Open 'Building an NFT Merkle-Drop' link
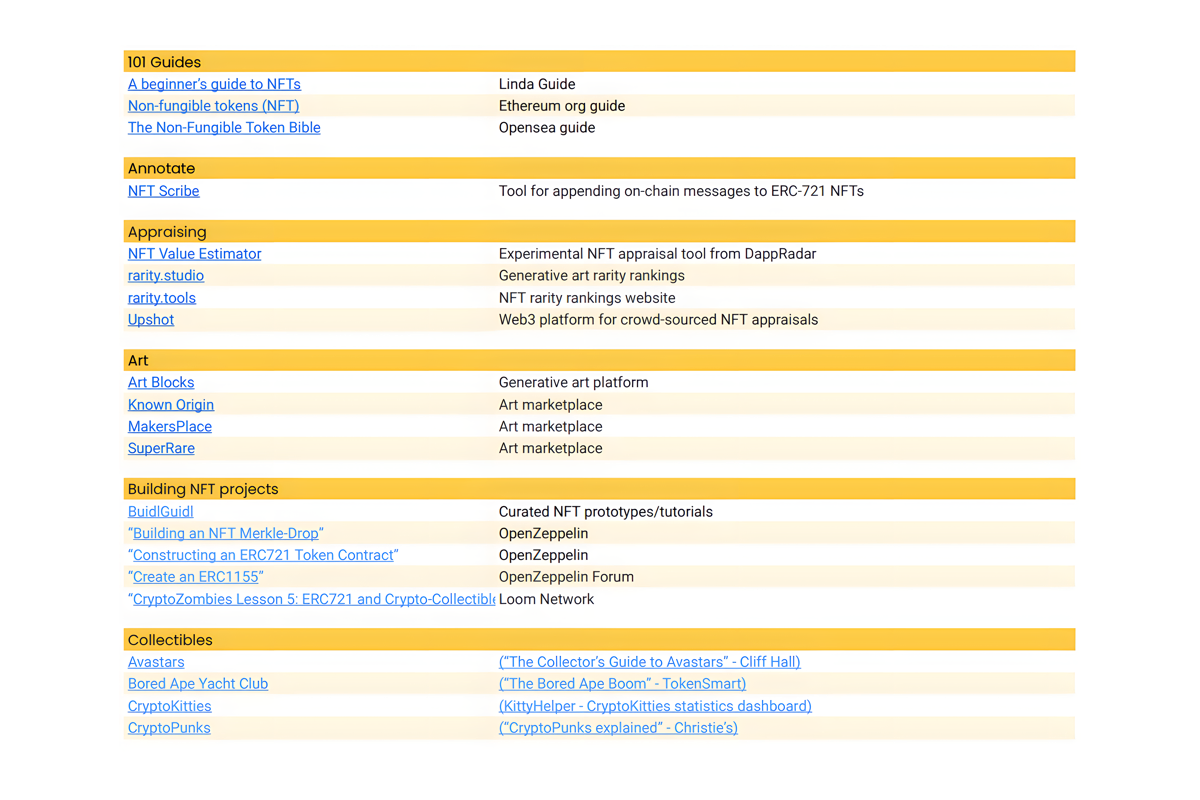Screen dimensions: 1200x800 click(x=226, y=534)
